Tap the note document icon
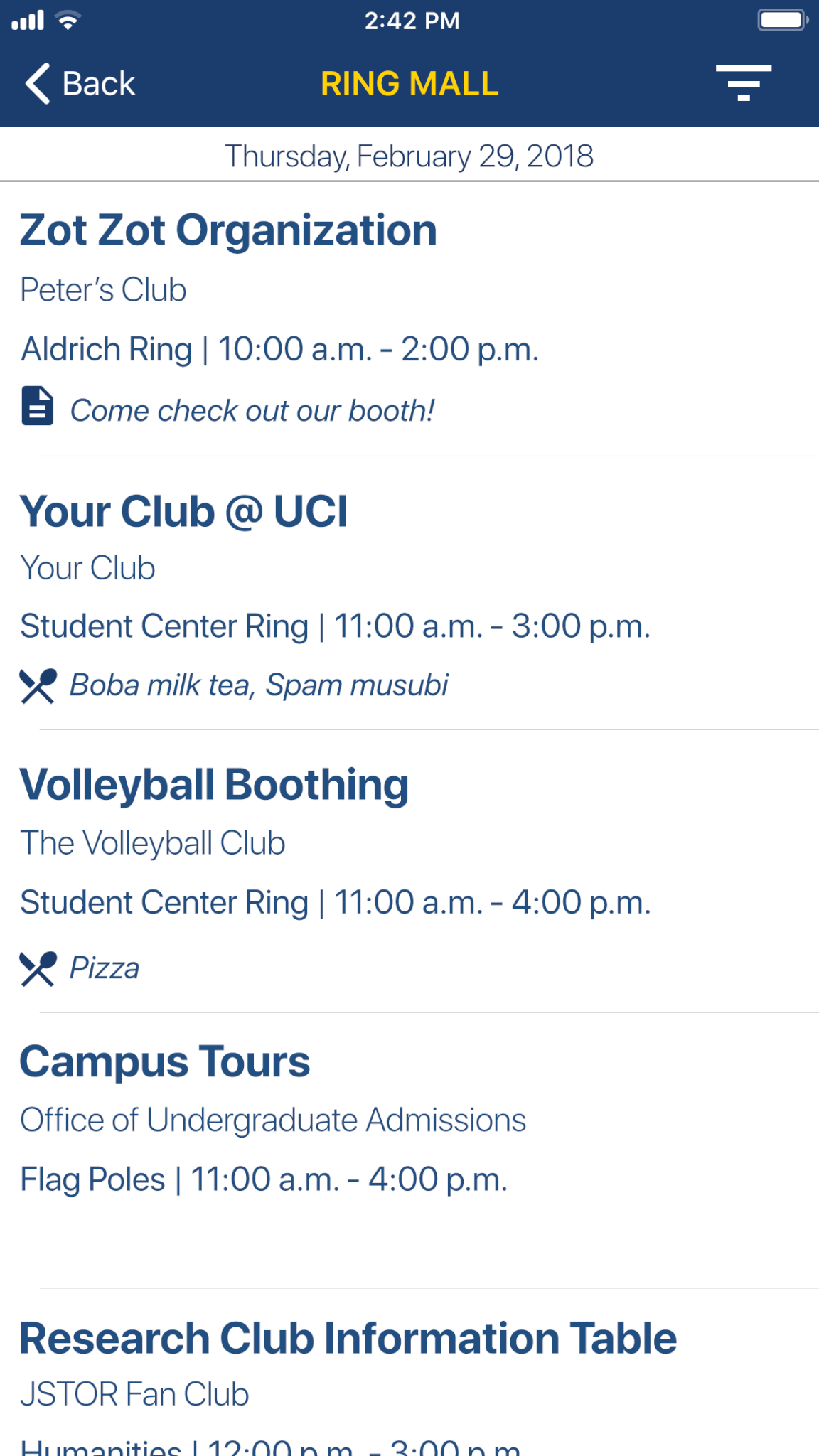The image size is (819, 1456). [x=38, y=407]
